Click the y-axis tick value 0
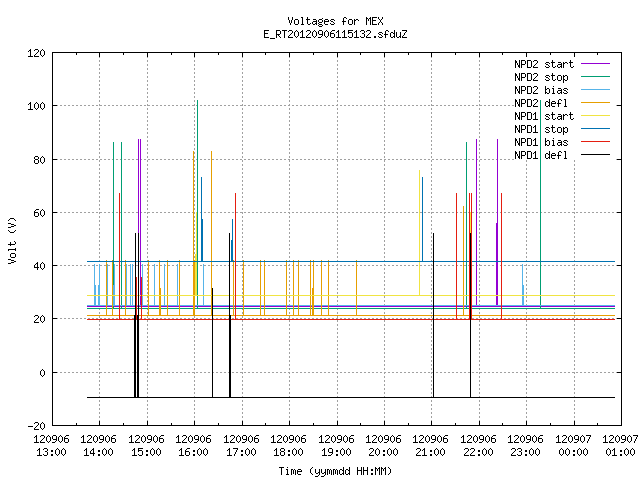Image resolution: width=640 pixels, height=480 pixels. tap(42, 373)
